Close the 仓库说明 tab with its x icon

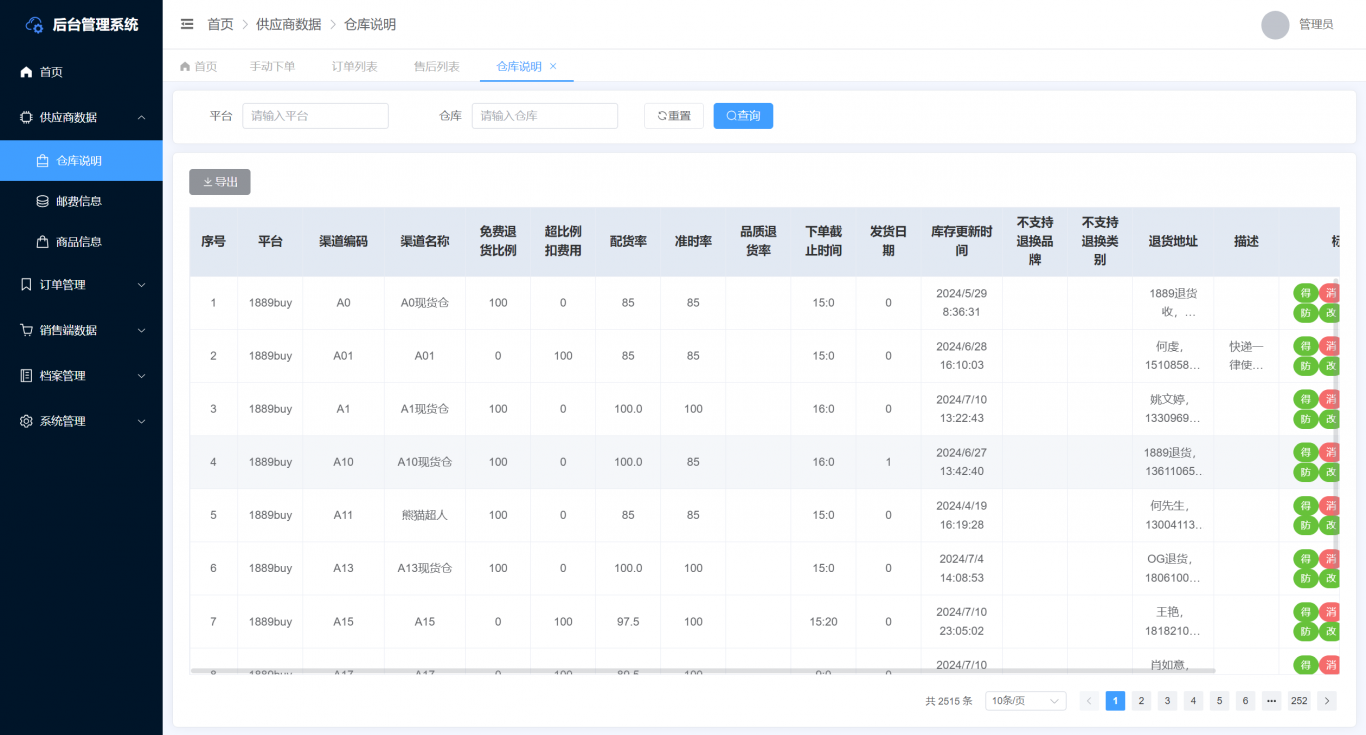click(x=553, y=66)
